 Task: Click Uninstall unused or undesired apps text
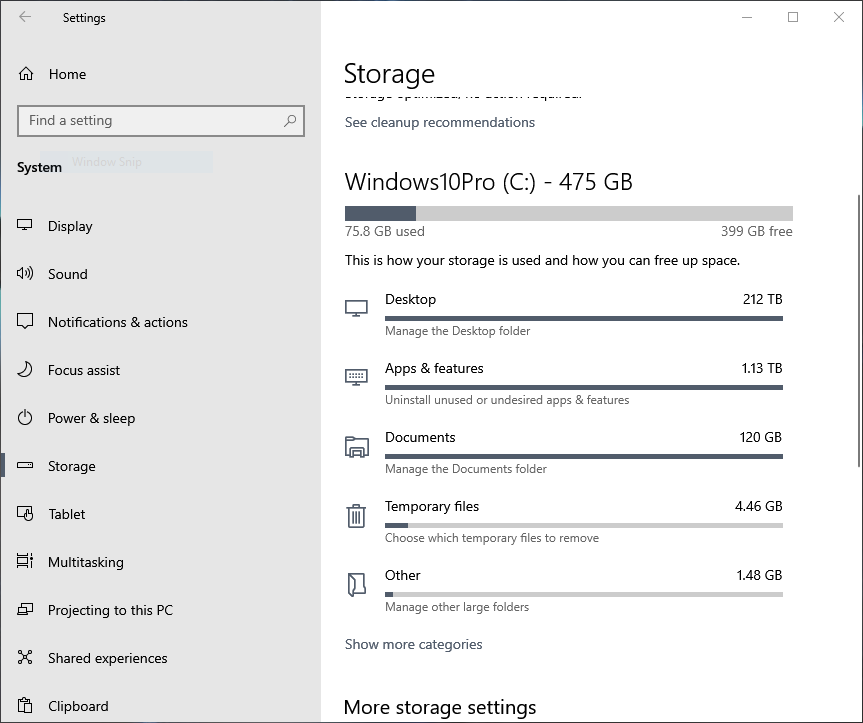(x=507, y=400)
